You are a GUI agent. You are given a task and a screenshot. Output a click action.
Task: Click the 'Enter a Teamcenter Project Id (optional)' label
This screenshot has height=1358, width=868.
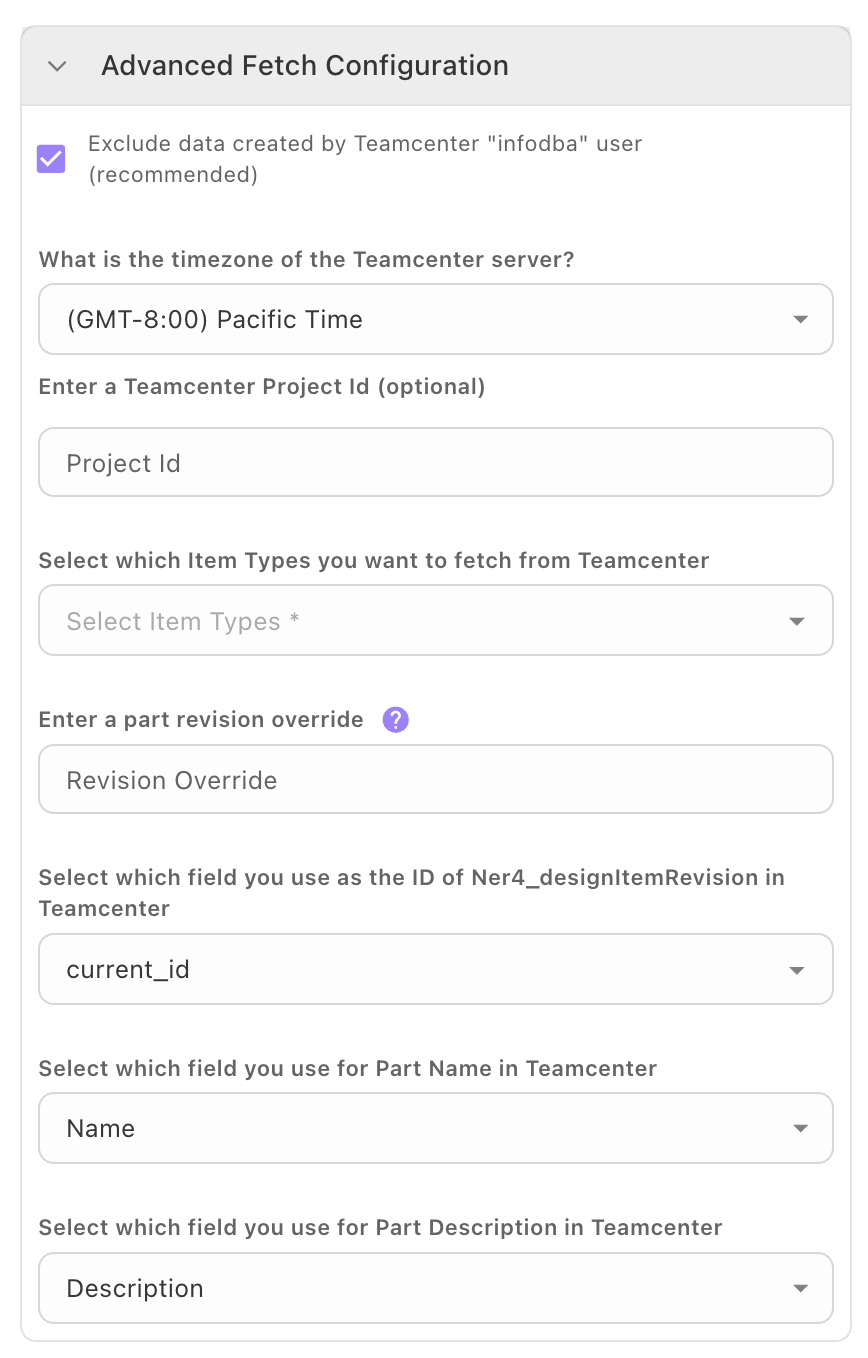(x=262, y=387)
